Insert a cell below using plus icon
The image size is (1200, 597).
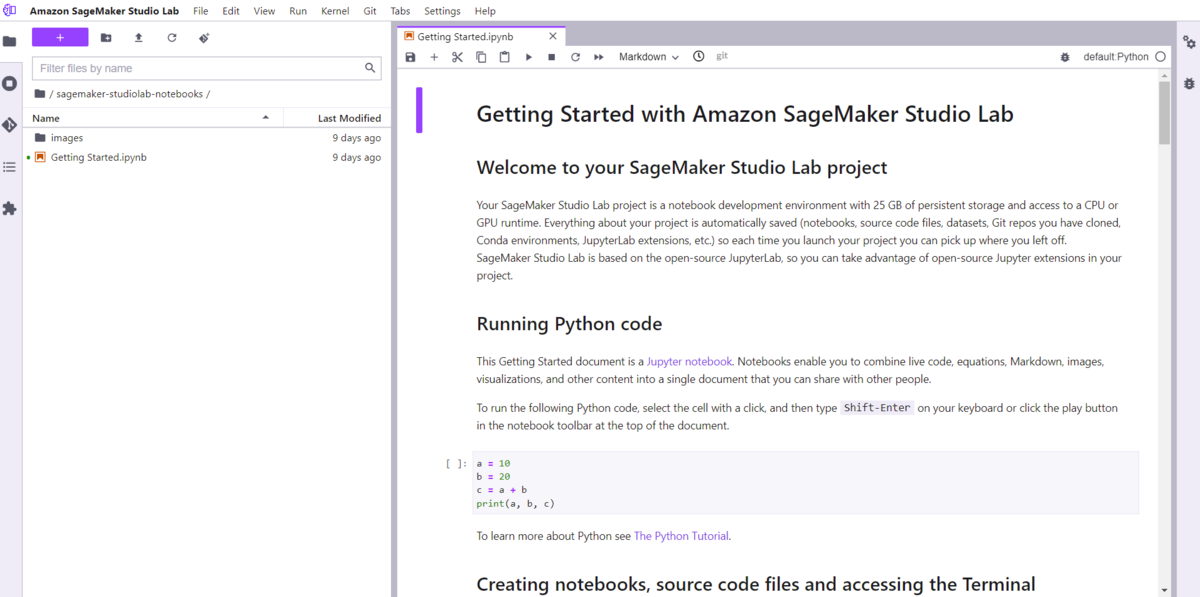pos(434,57)
